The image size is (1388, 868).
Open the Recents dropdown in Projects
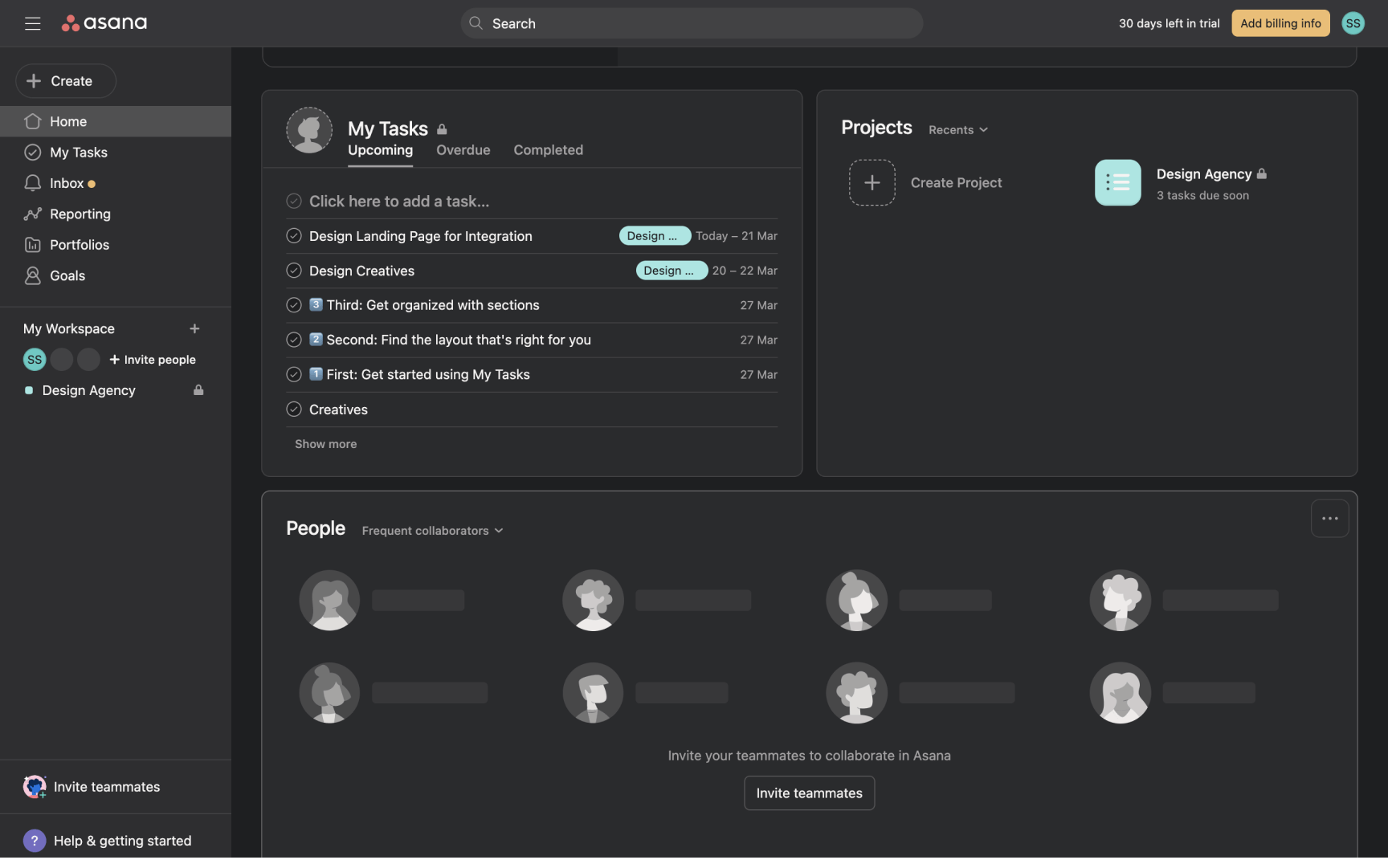(957, 129)
